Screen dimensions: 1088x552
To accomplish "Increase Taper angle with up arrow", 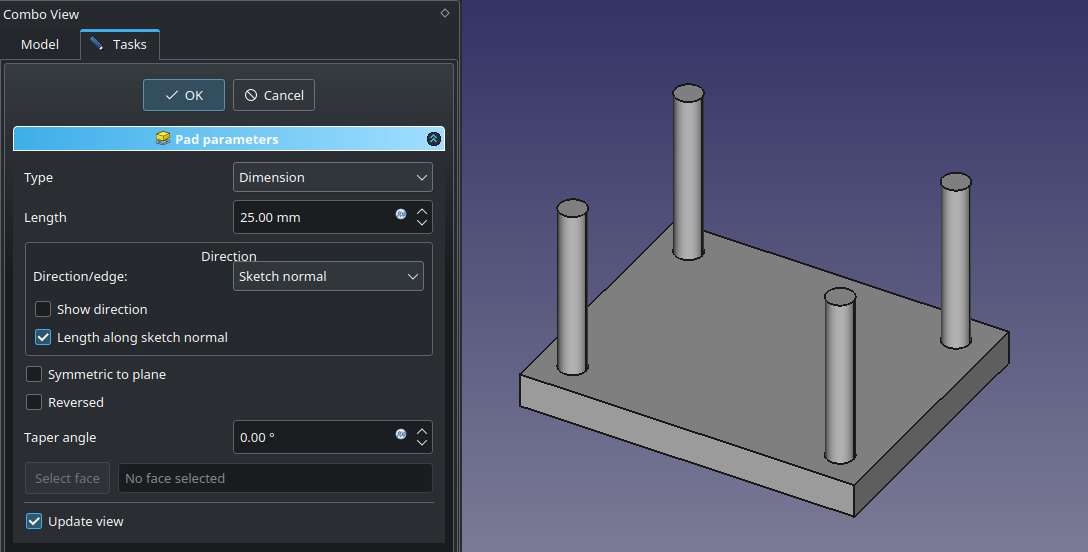I will [422, 431].
